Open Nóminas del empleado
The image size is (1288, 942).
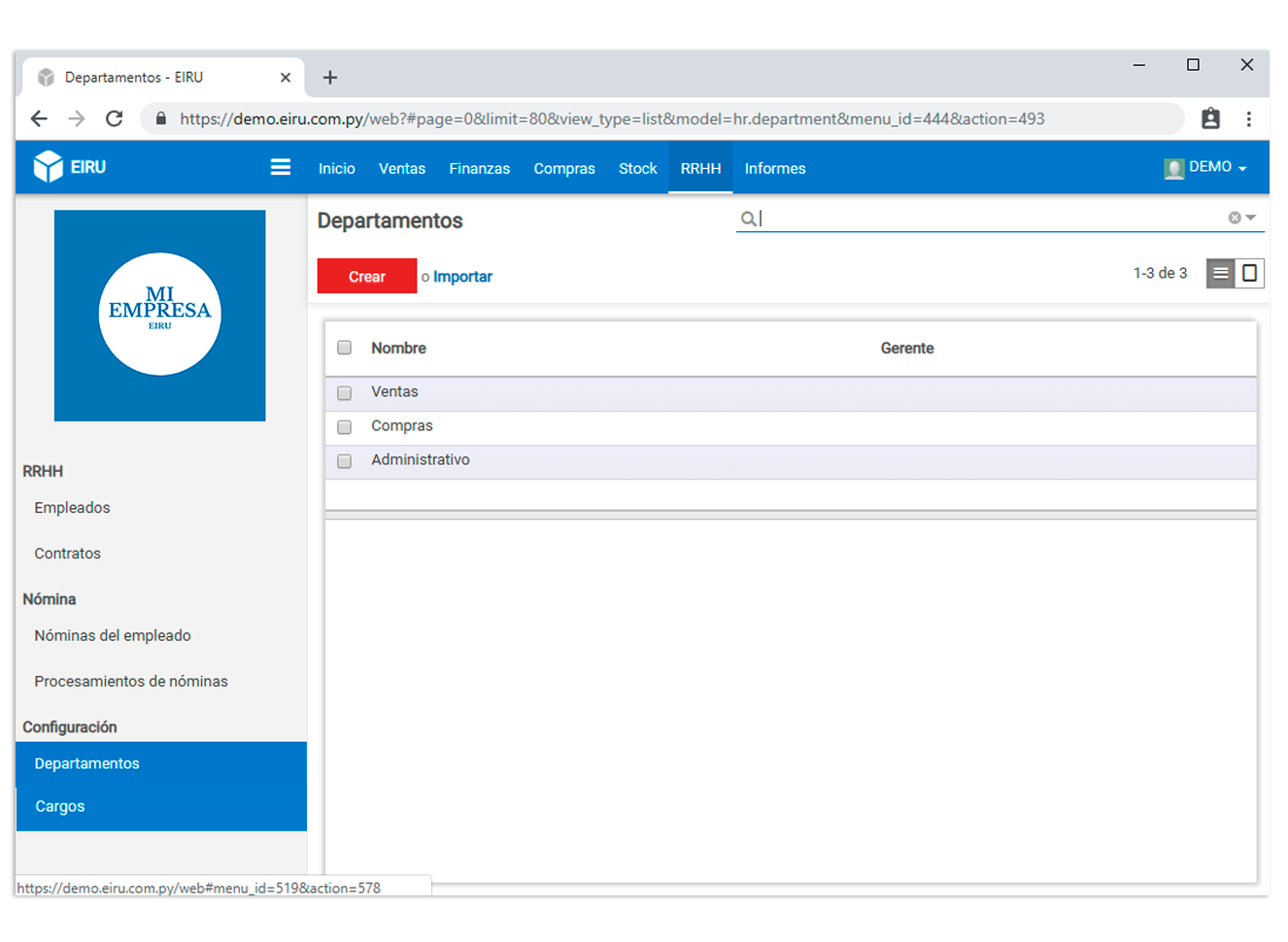[113, 635]
